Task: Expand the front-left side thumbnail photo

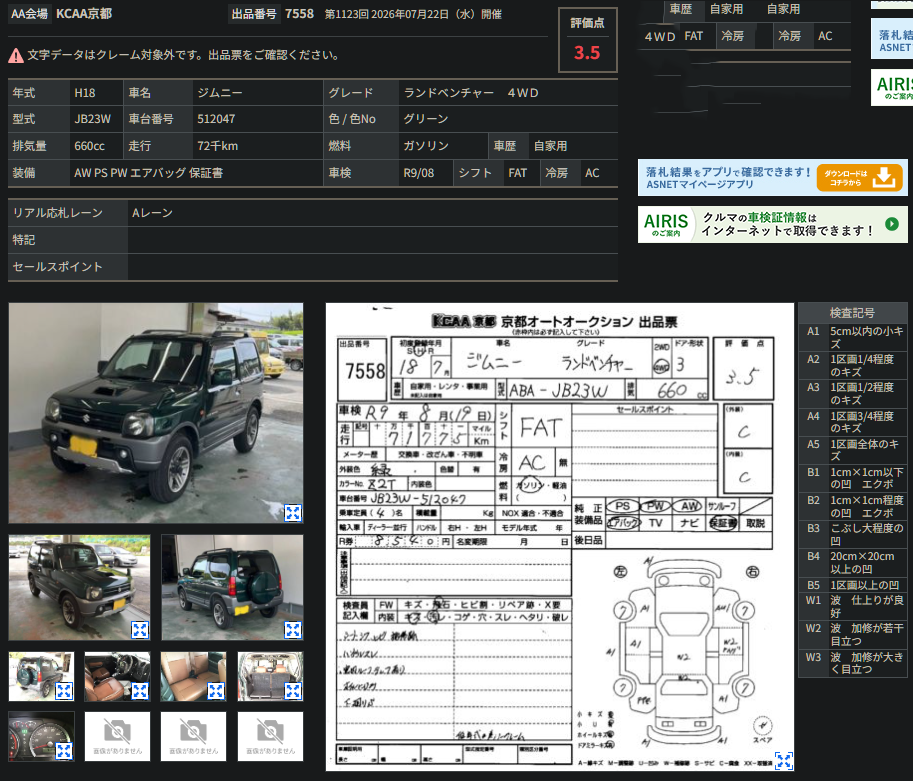Action: (x=140, y=630)
